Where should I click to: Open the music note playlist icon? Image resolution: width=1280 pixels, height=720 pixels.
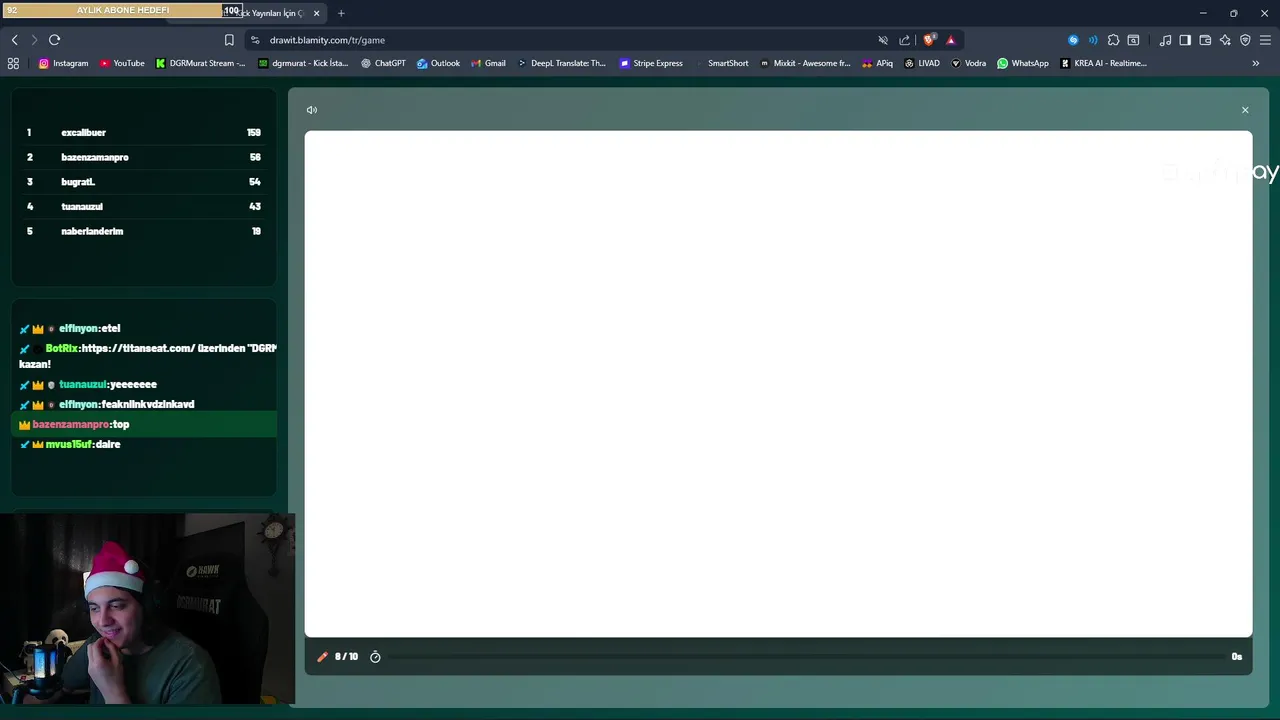pyautogui.click(x=1166, y=40)
